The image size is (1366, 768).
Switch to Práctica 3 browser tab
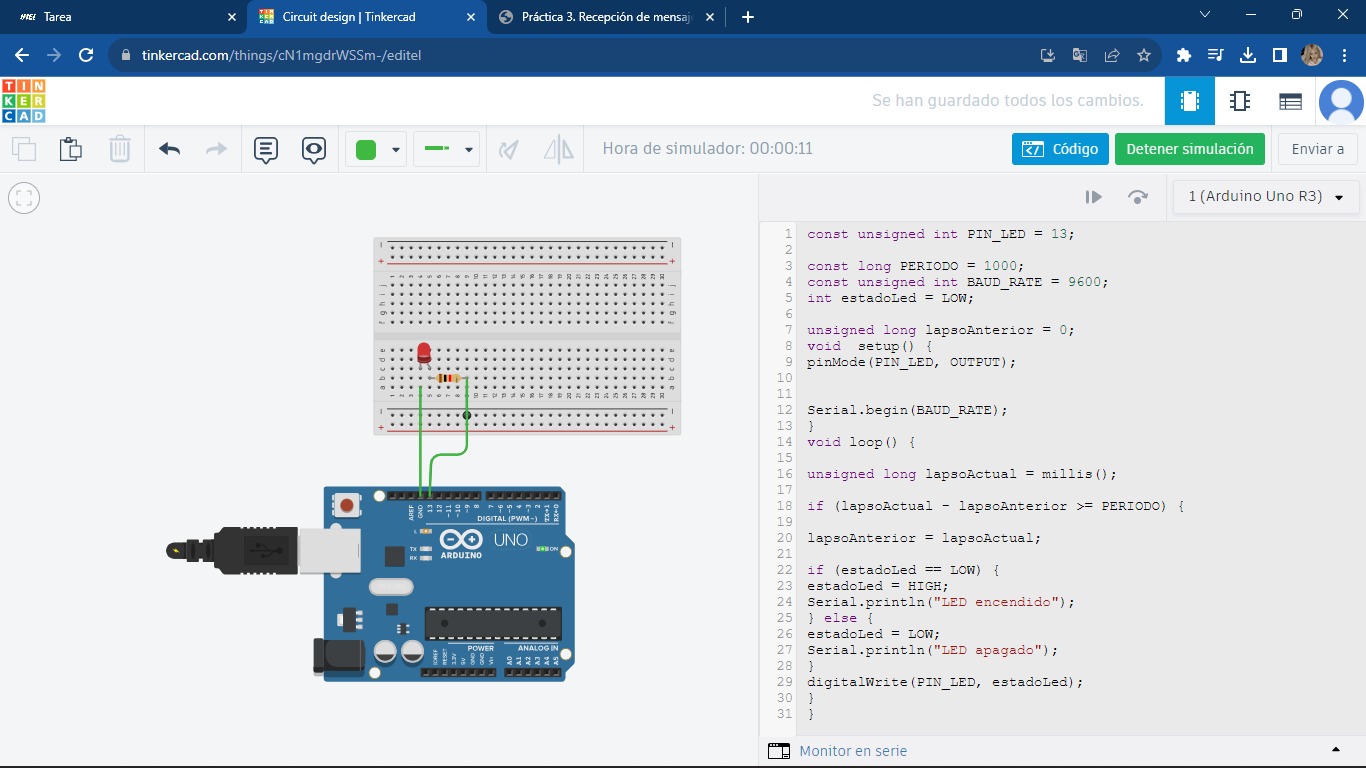click(606, 17)
